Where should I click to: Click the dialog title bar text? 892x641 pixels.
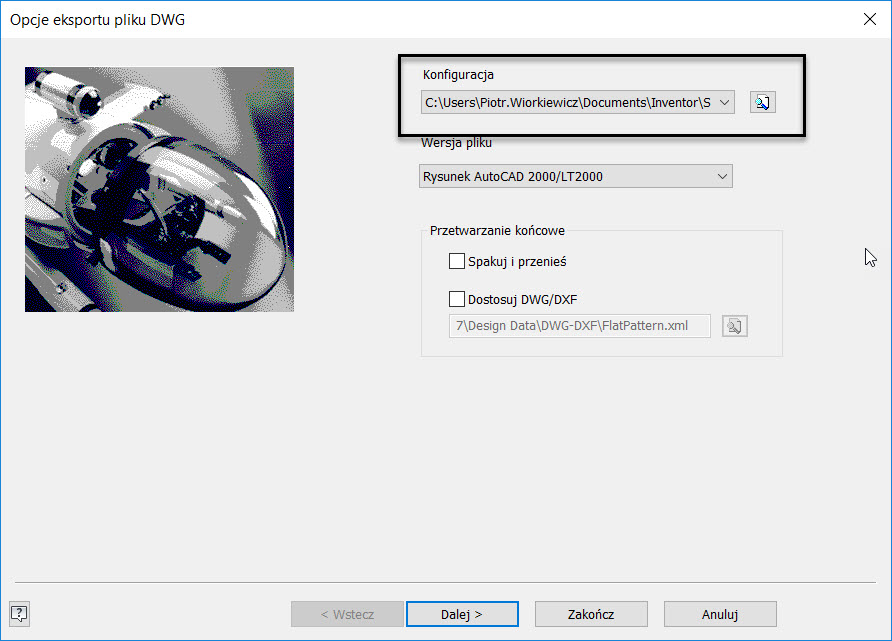tap(98, 19)
